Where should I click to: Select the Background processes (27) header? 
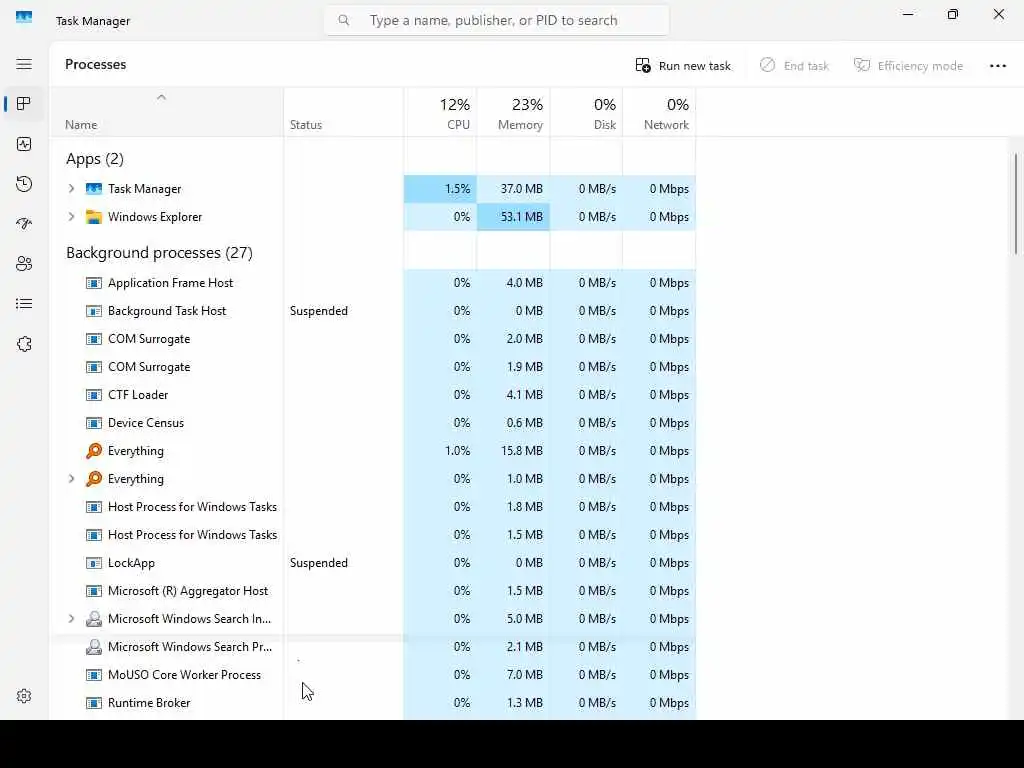tap(159, 253)
